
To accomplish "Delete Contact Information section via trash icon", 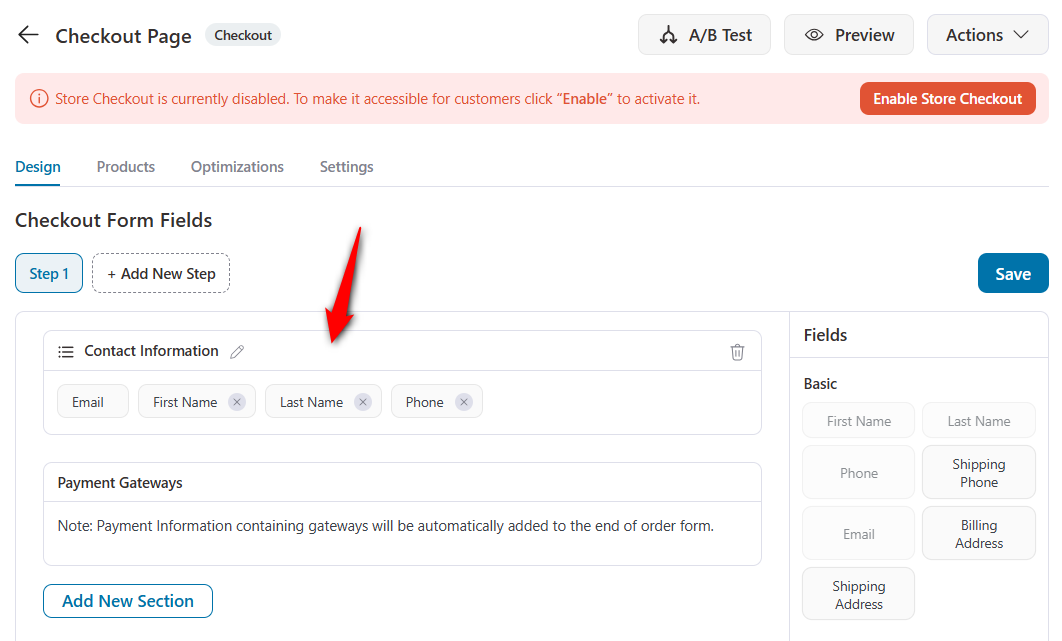I will point(737,352).
